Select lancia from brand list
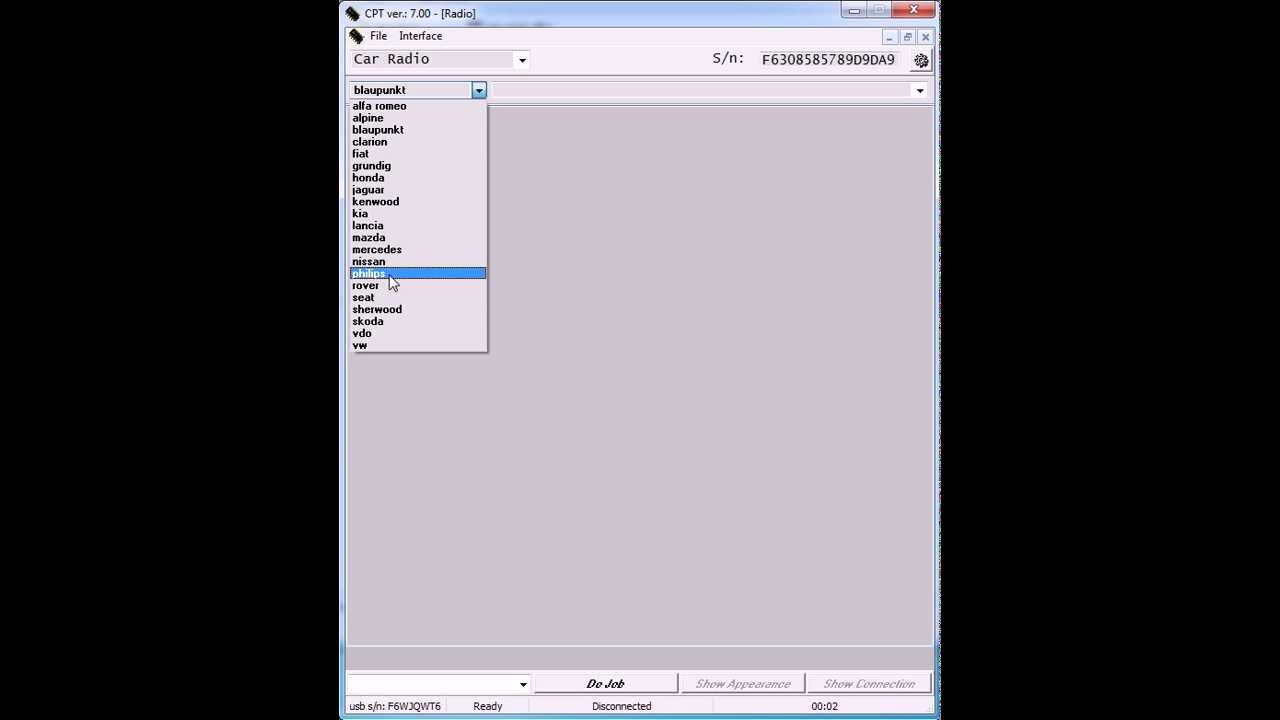 click(x=418, y=226)
